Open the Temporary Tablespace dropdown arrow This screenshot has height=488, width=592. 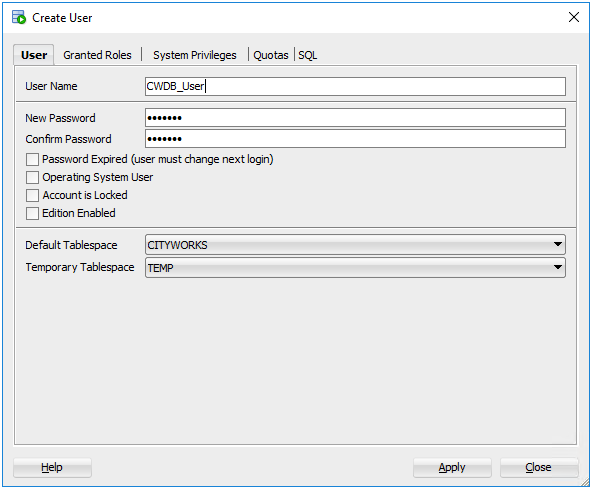pyautogui.click(x=557, y=267)
